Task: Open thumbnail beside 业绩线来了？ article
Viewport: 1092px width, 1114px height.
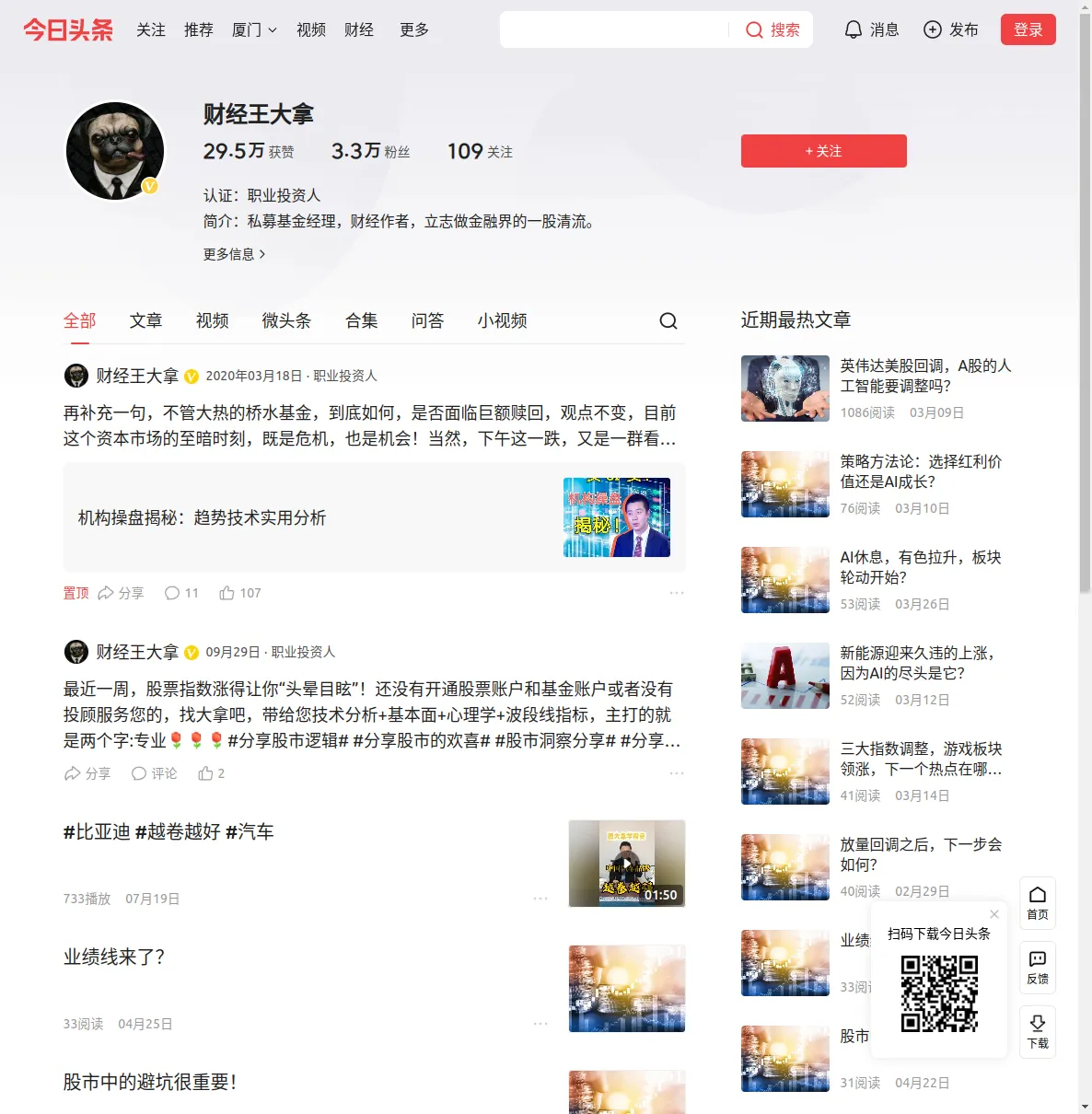Action: [627, 989]
